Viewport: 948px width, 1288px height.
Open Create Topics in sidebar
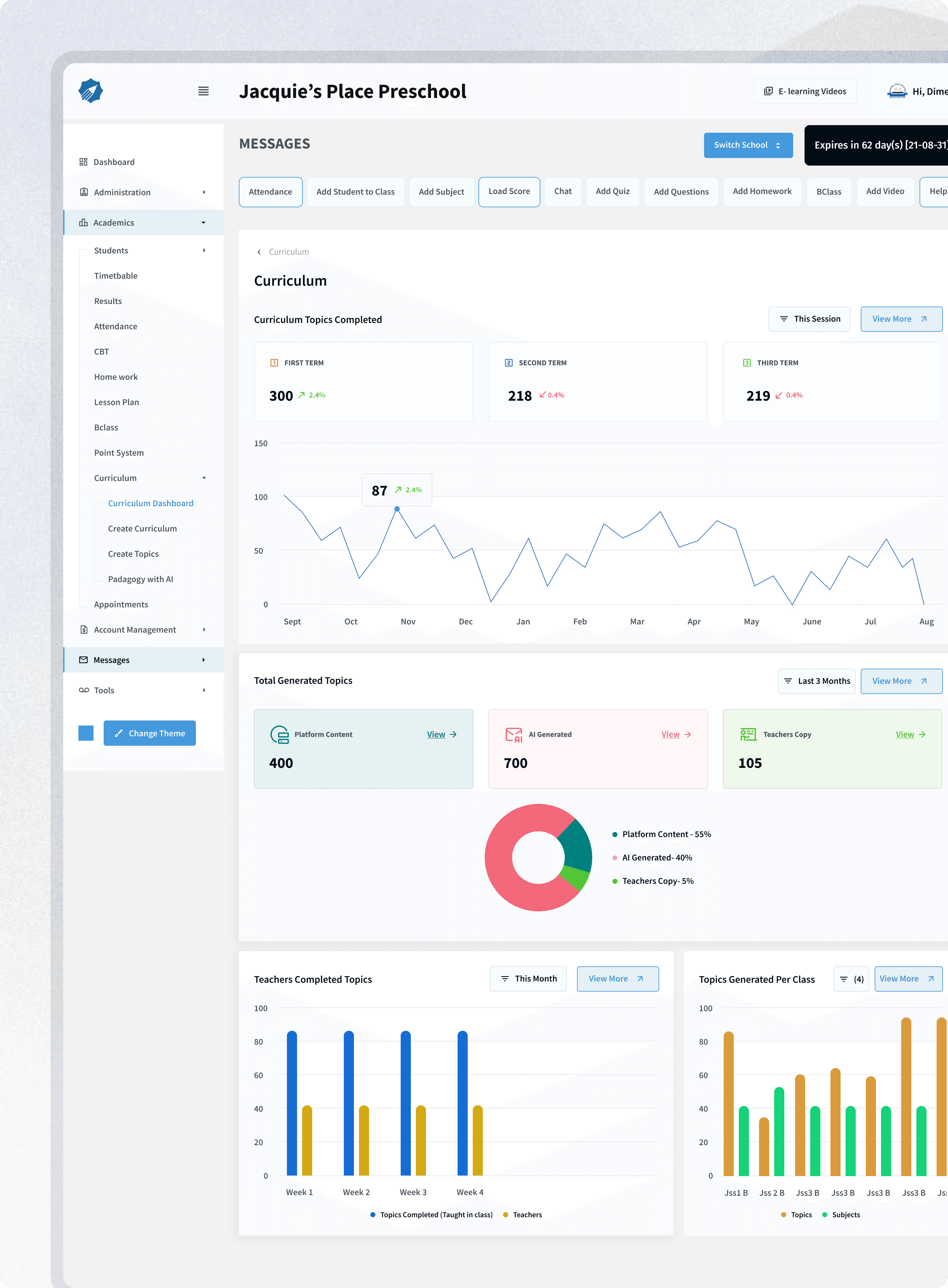point(133,554)
